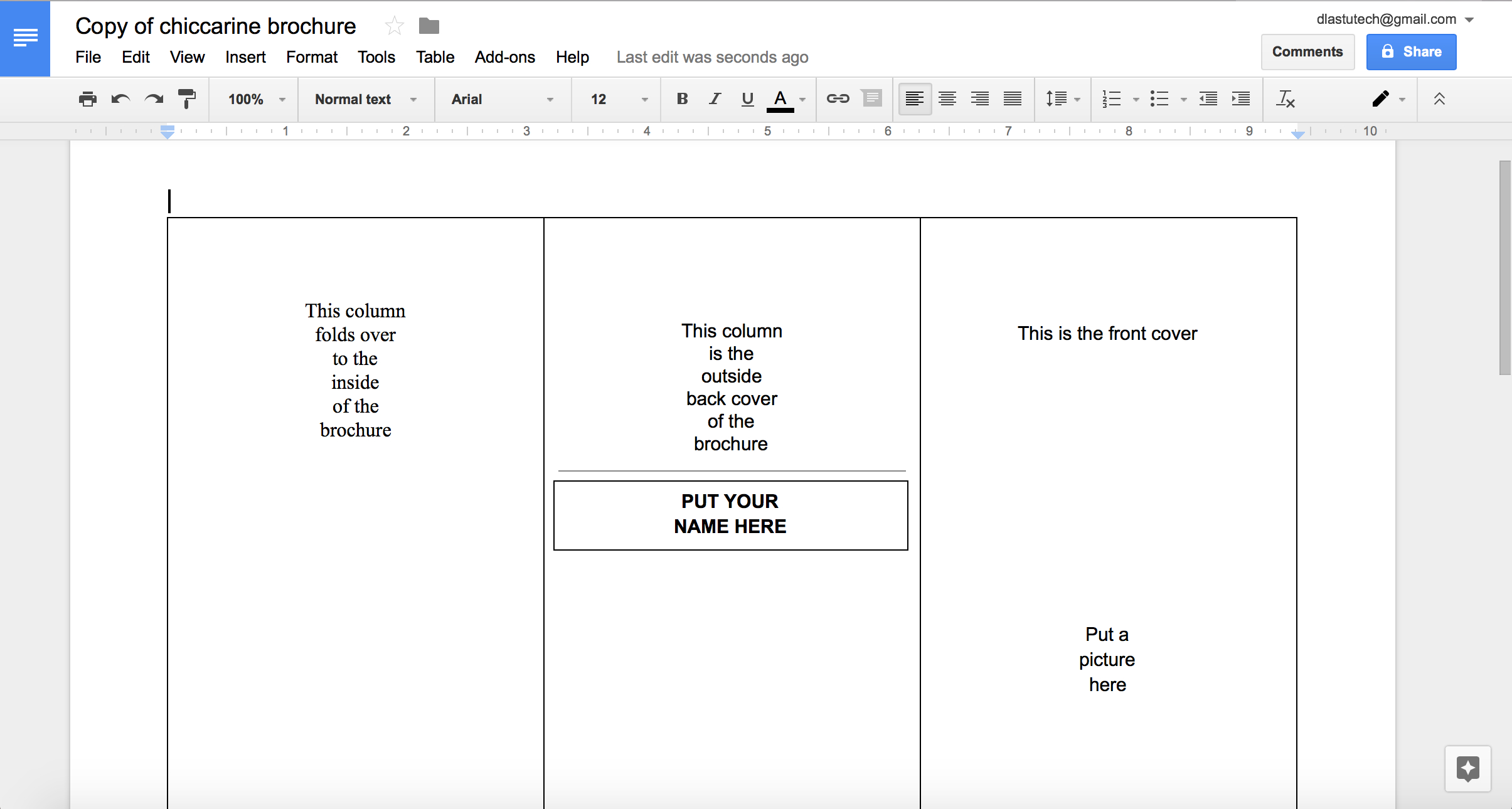Click the numbered list icon
This screenshot has height=809, width=1512.
(x=1112, y=99)
